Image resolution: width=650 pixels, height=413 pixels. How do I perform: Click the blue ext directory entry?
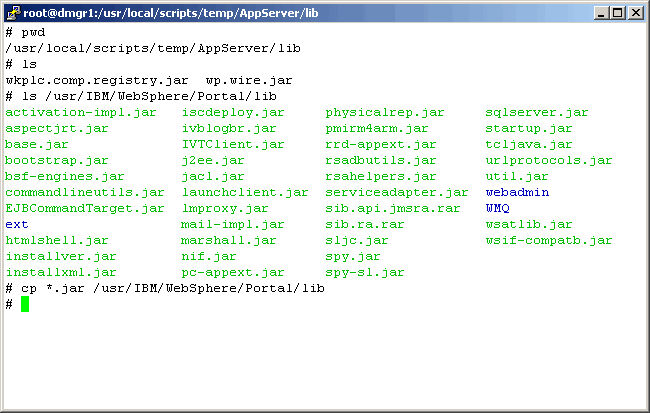(x=17, y=224)
